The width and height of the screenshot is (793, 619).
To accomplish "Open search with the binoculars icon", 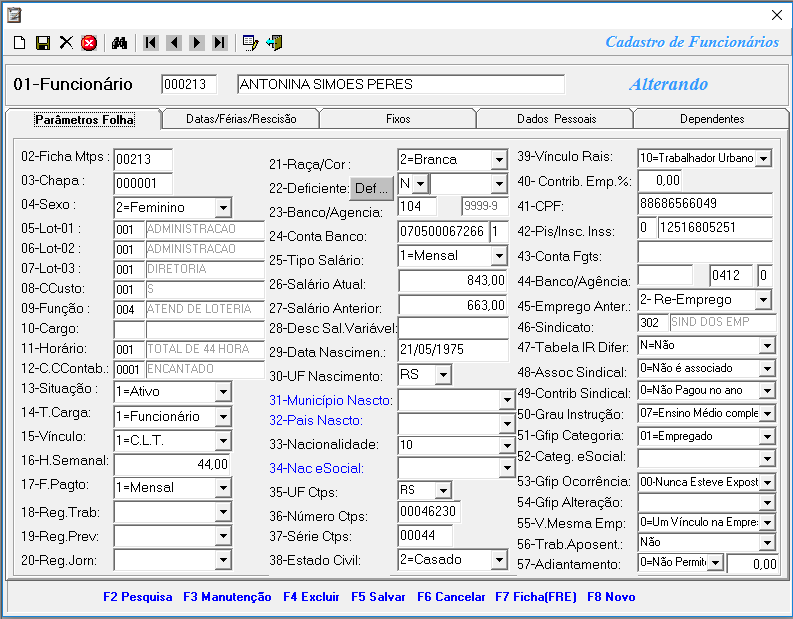I will [119, 43].
